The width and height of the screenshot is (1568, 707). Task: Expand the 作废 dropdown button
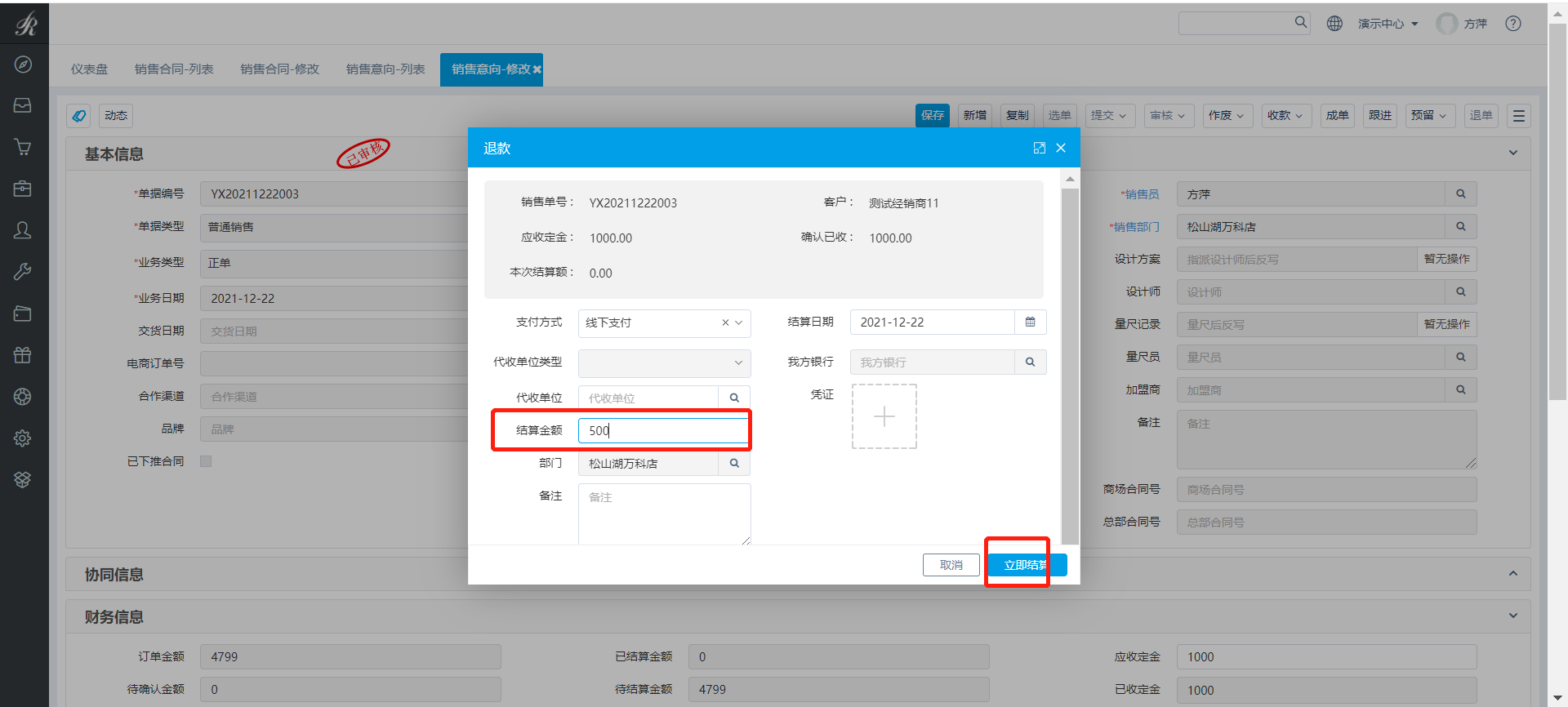[1227, 116]
